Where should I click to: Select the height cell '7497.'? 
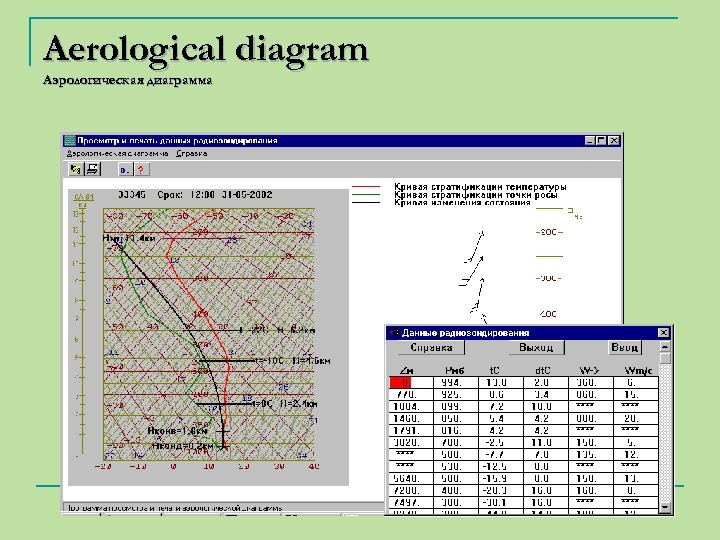[x=411, y=502]
